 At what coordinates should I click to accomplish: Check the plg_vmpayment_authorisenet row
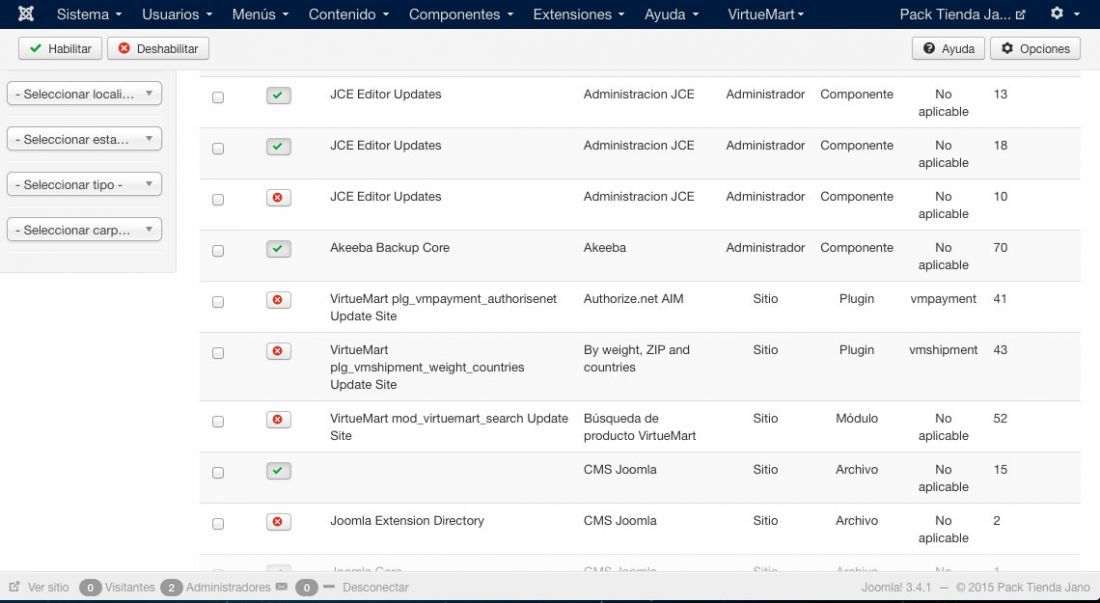(218, 302)
